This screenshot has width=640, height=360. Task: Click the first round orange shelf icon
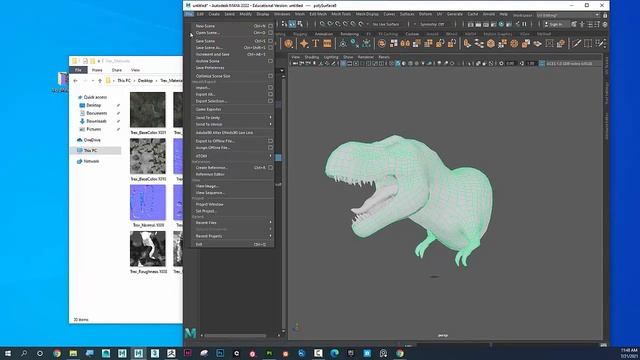289,43
